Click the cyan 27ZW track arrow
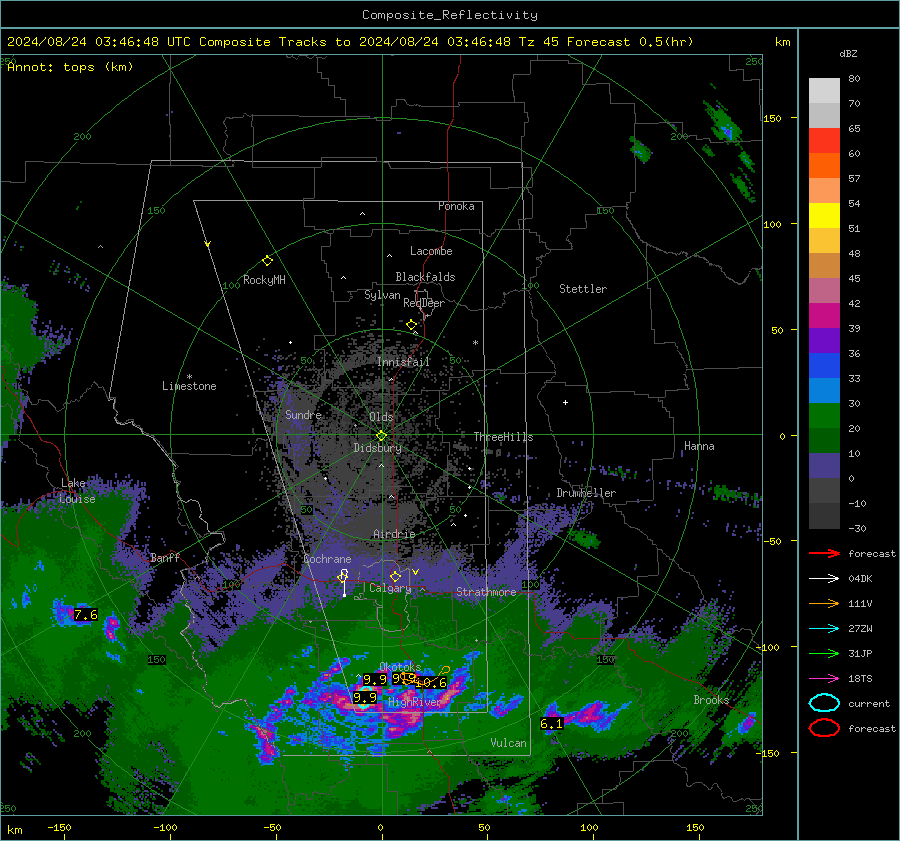 (824, 628)
